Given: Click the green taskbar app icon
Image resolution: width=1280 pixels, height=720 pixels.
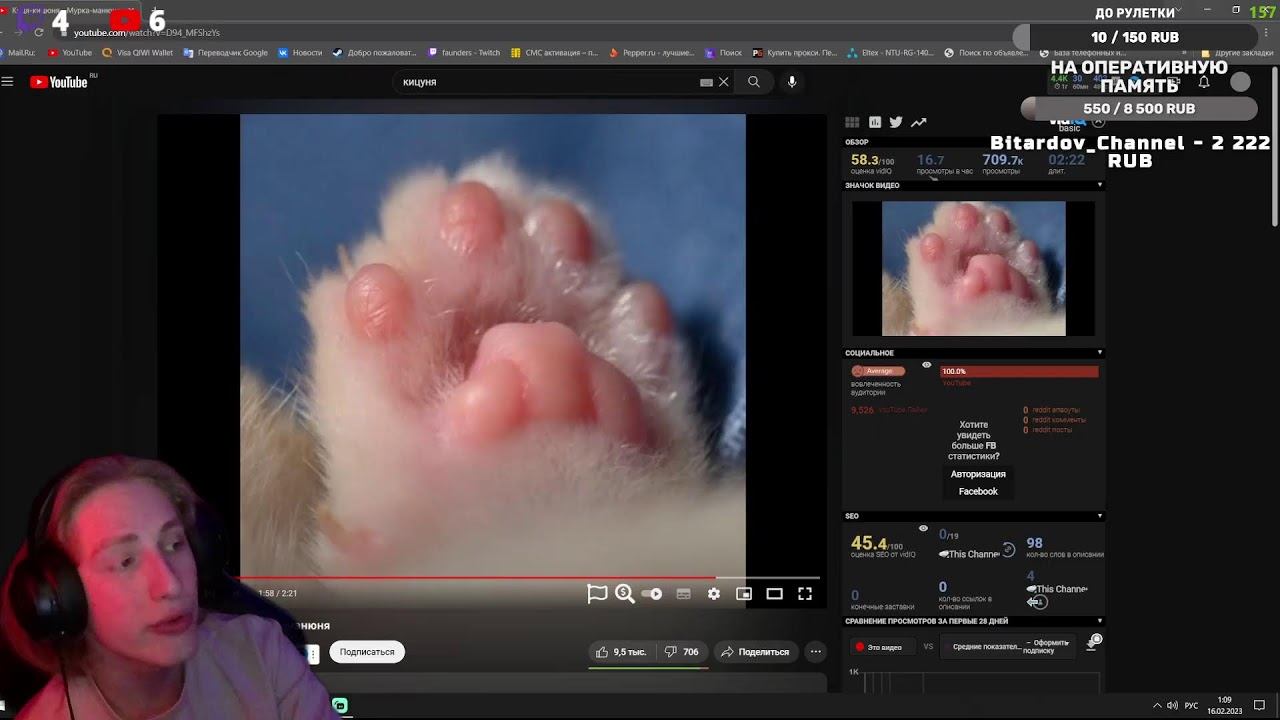Looking at the screenshot, I should tap(340, 705).
